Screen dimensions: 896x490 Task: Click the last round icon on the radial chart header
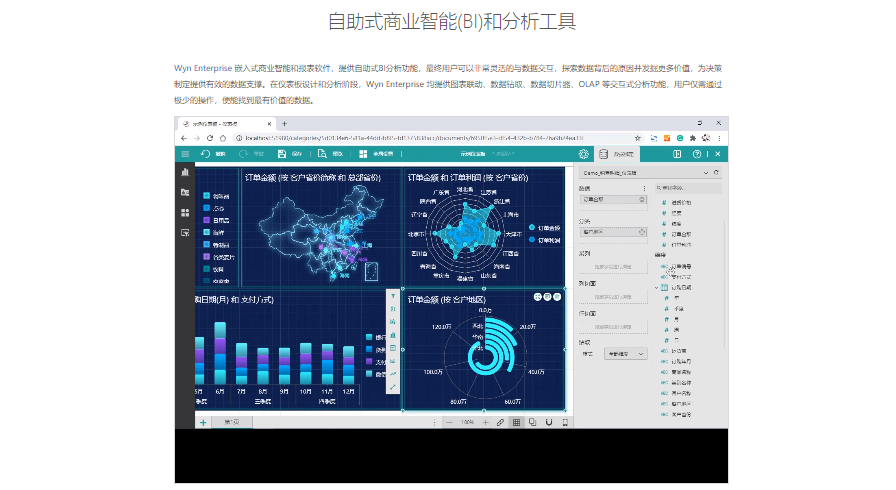tap(557, 297)
